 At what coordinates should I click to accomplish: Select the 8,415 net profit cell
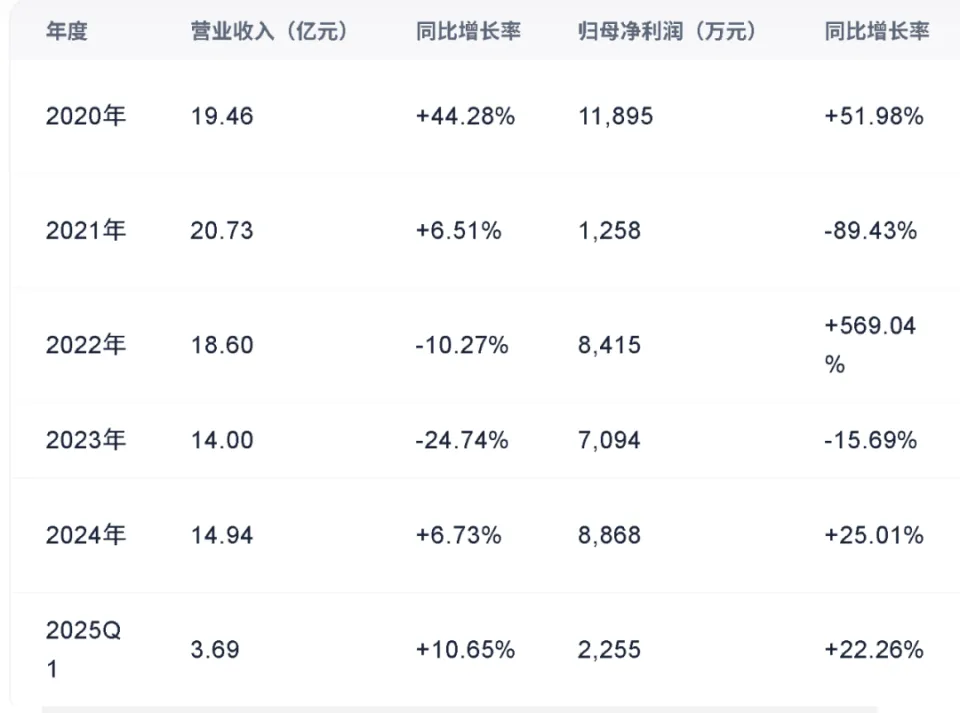click(610, 345)
